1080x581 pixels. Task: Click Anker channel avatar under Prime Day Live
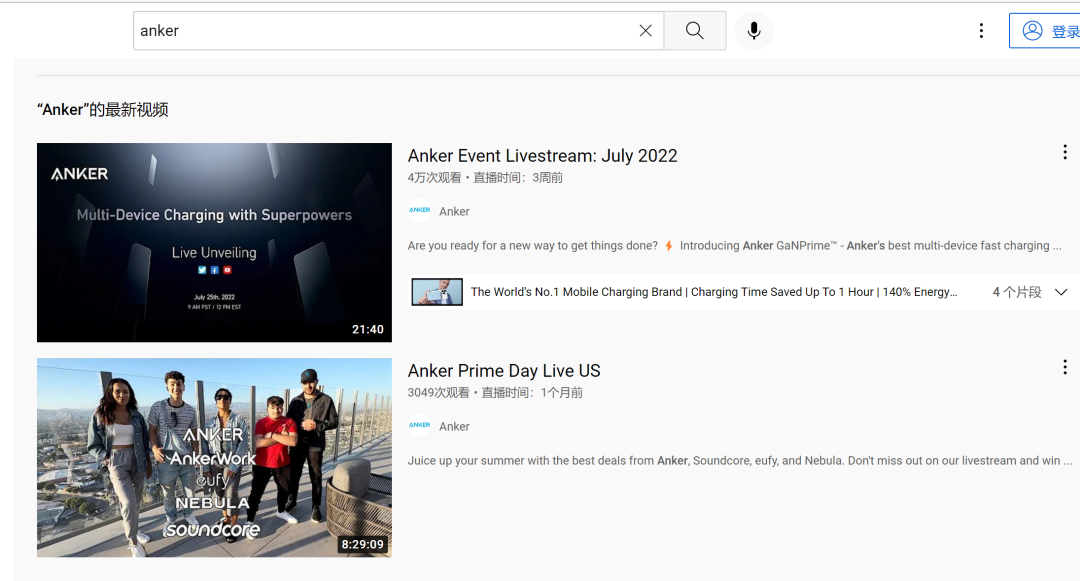click(419, 425)
